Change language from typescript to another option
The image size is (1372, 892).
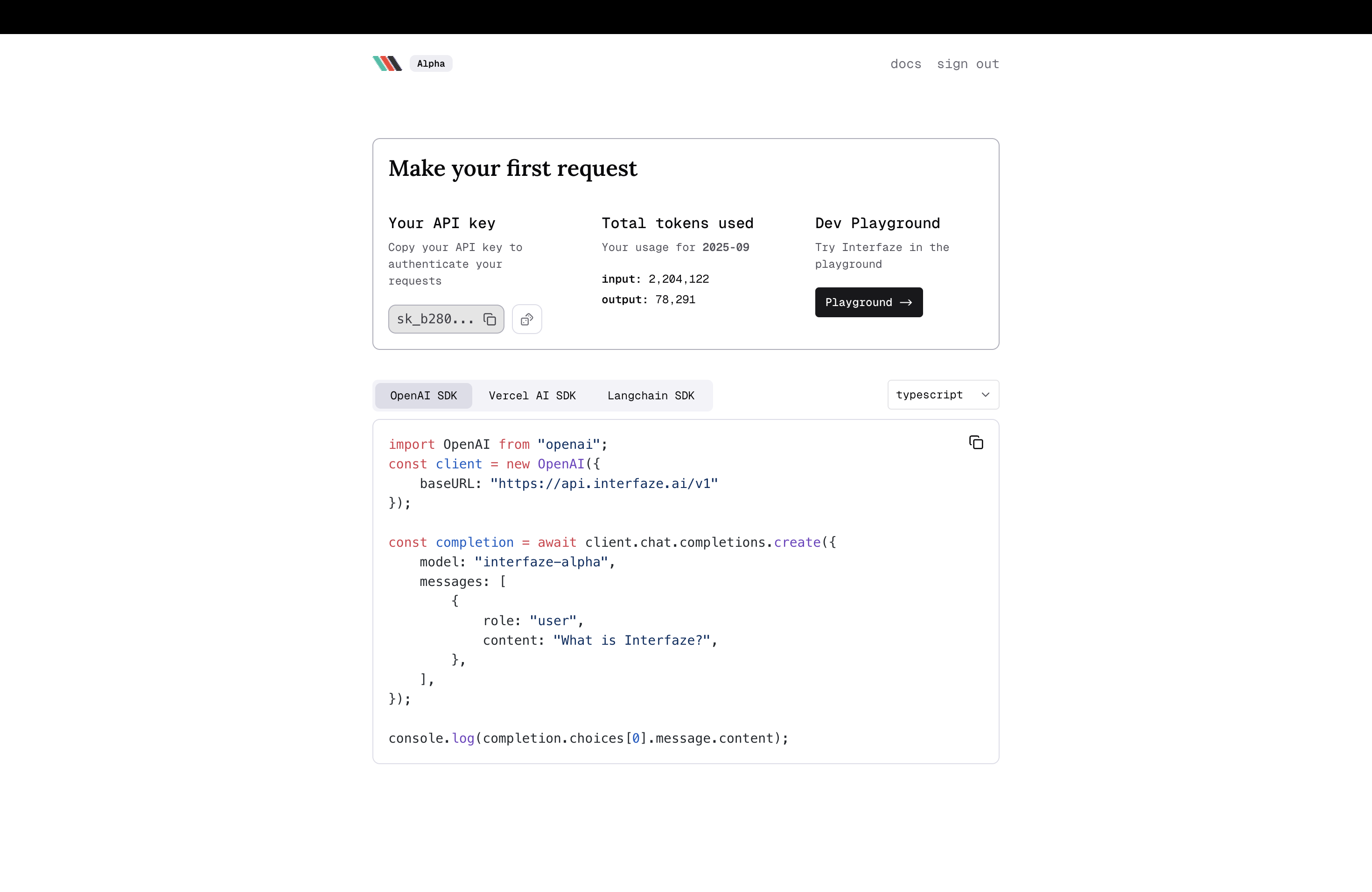[x=943, y=395]
